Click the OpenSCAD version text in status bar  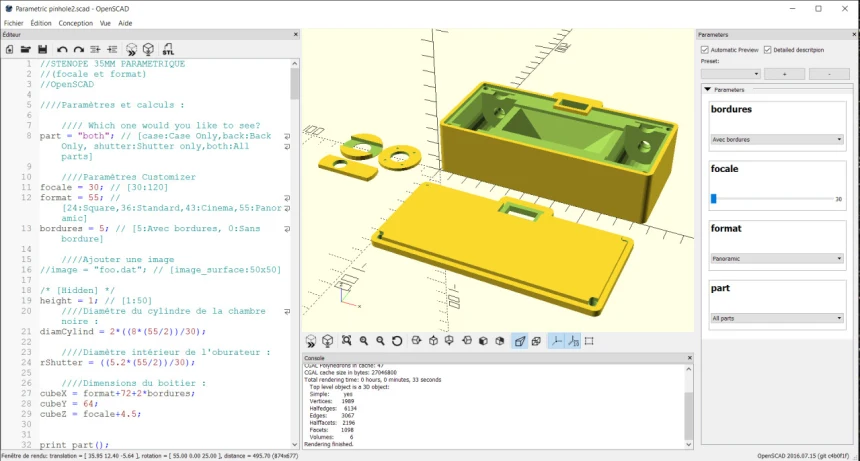pyautogui.click(x=803, y=456)
